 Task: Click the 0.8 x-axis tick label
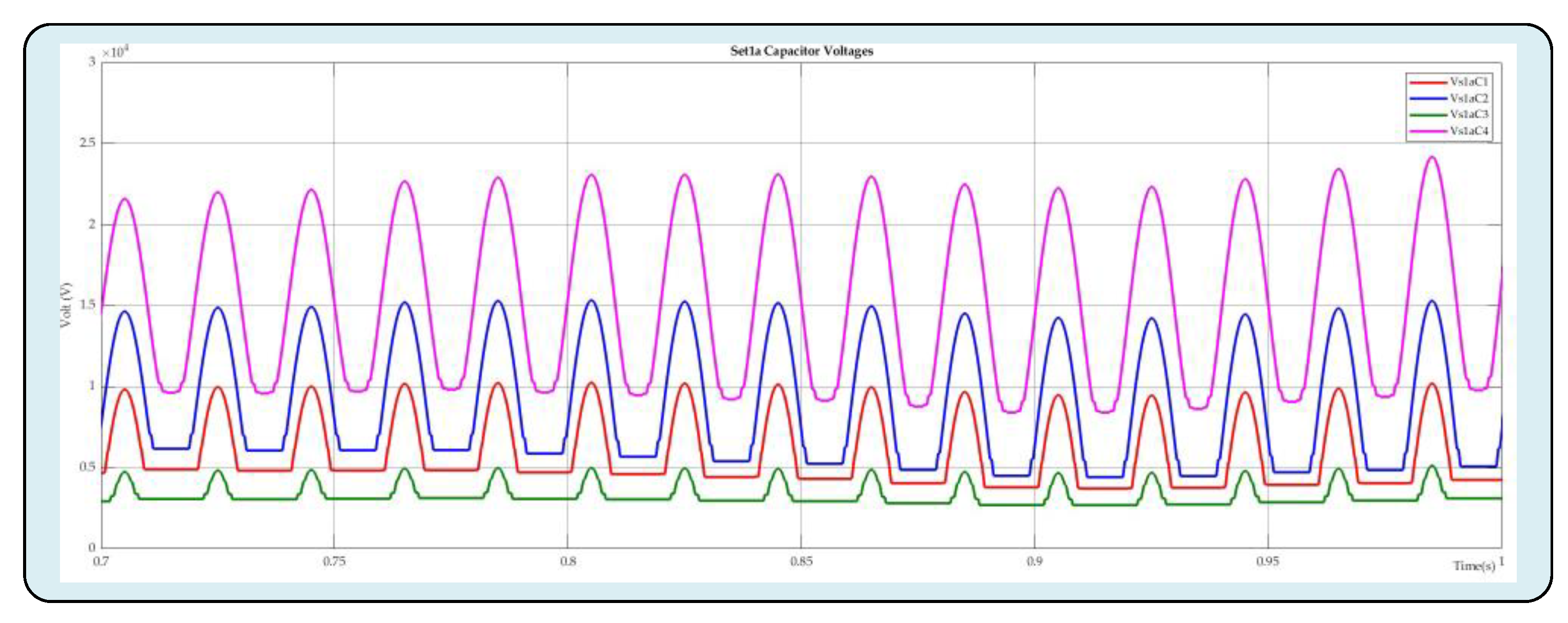[x=567, y=561]
